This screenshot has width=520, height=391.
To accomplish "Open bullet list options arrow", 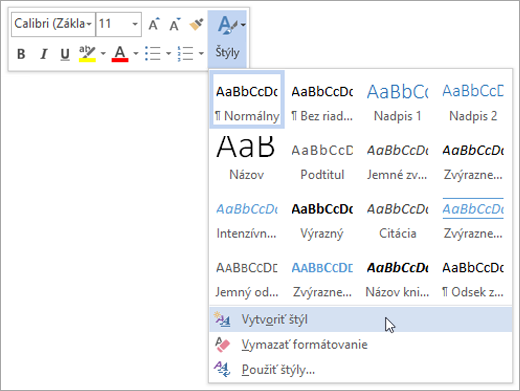I will click(168, 54).
